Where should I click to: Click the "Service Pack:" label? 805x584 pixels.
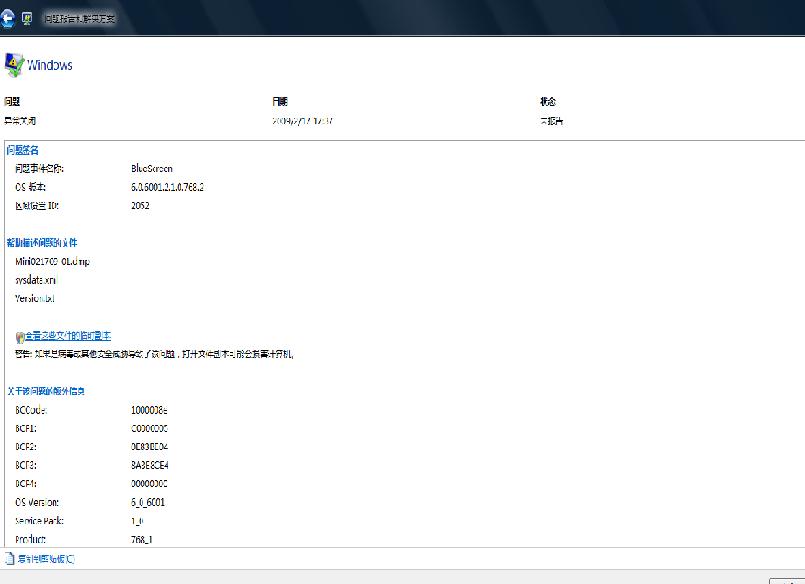(40, 521)
